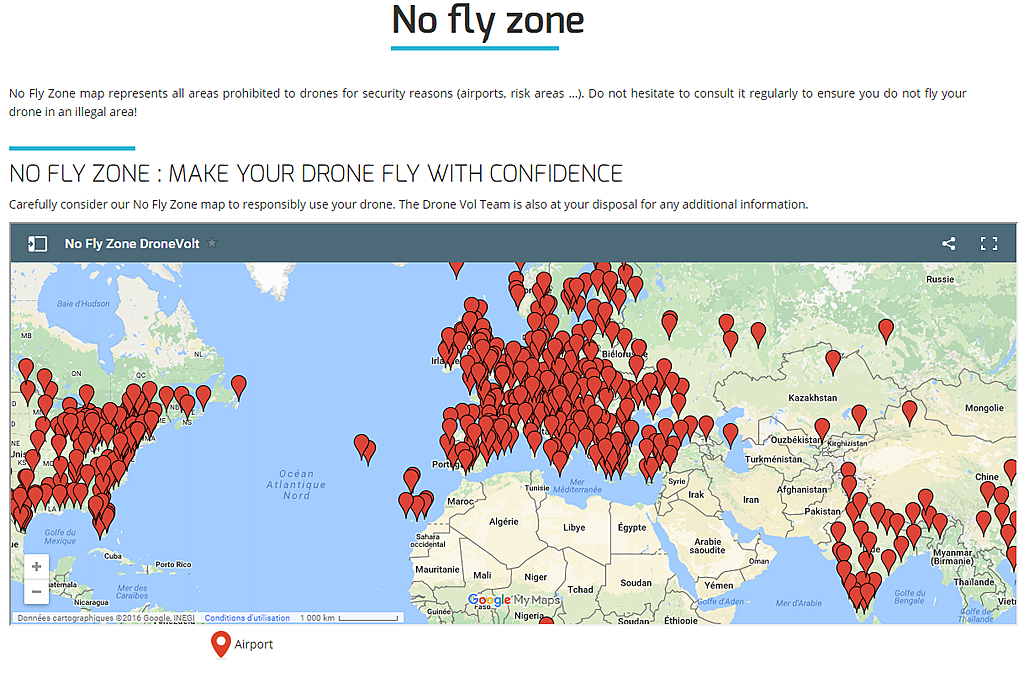Click the share map icon
The height and width of the screenshot is (683, 1024).
pos(949,244)
